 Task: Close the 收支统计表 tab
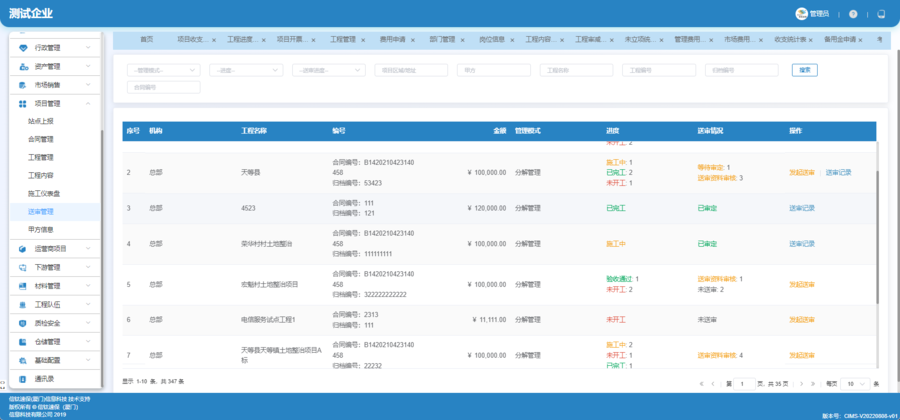point(810,40)
